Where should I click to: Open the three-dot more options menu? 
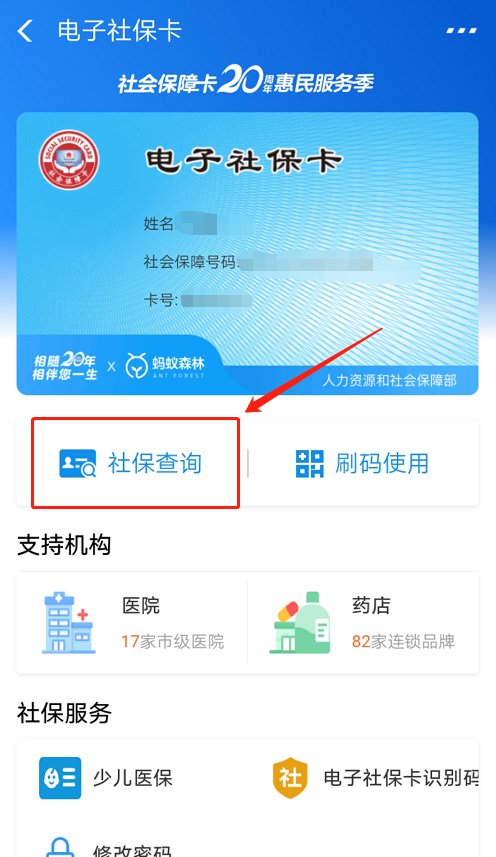point(461,31)
